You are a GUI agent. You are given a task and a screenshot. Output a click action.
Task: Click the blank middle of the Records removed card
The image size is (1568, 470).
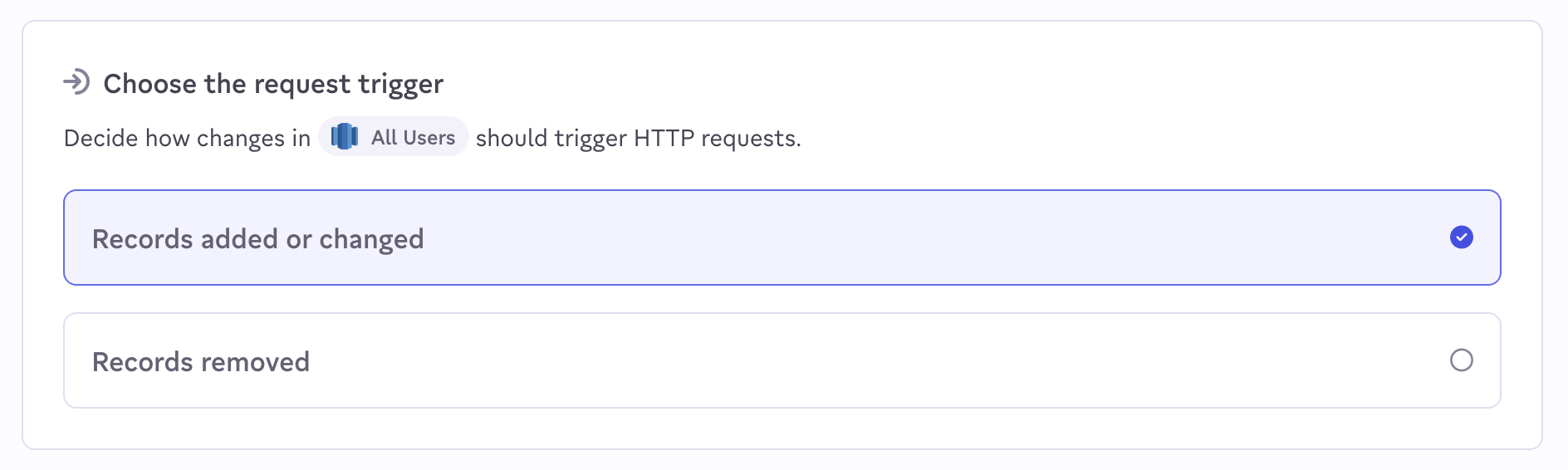(831, 360)
